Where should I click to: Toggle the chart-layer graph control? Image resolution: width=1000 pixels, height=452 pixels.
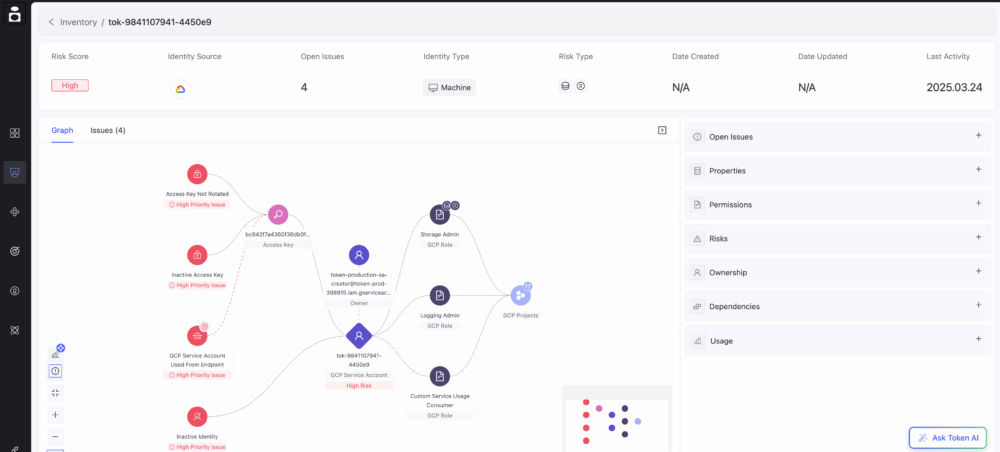click(x=55, y=354)
